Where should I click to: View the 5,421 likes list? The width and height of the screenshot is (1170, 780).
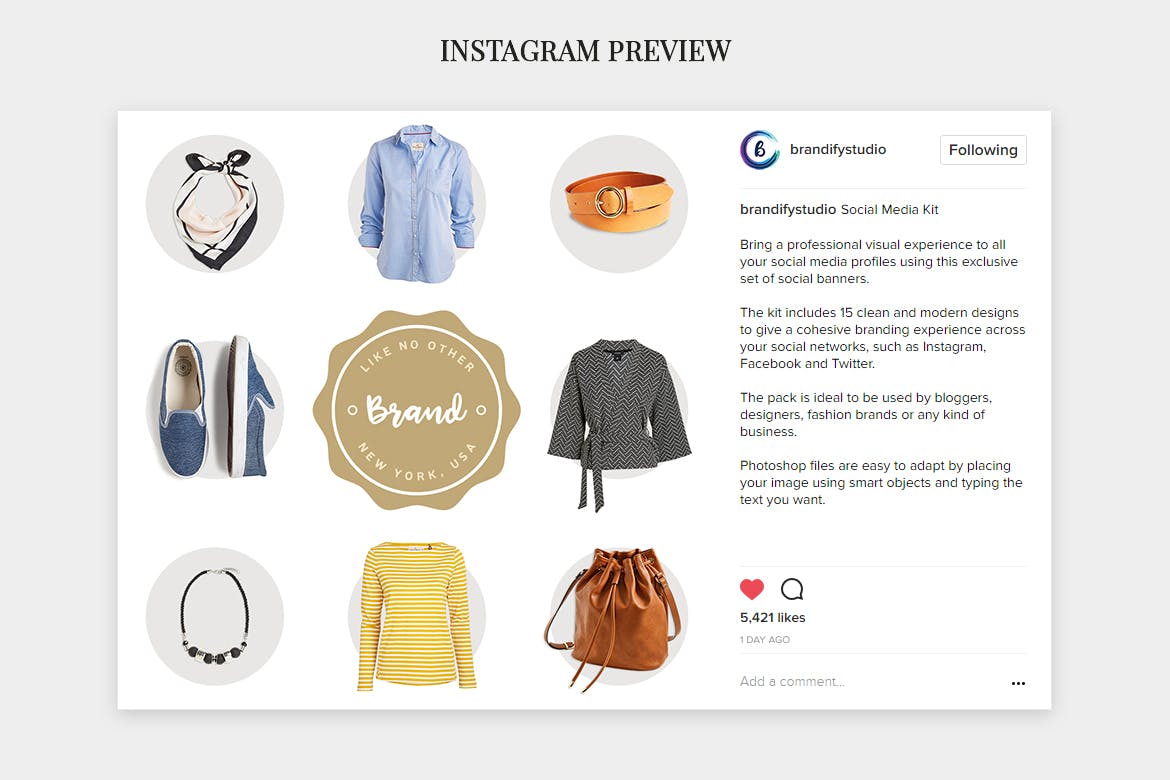772,617
